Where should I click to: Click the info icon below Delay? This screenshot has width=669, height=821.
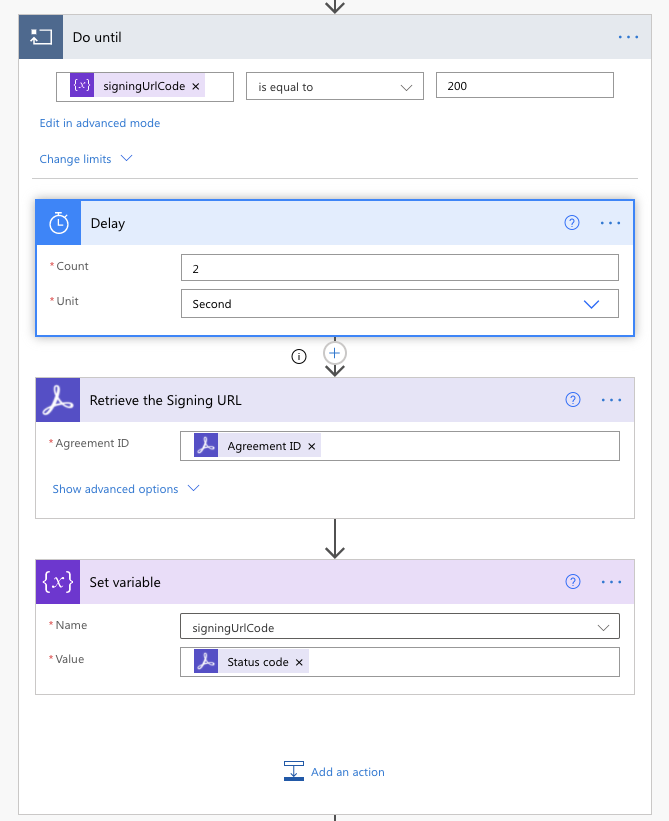(298, 356)
